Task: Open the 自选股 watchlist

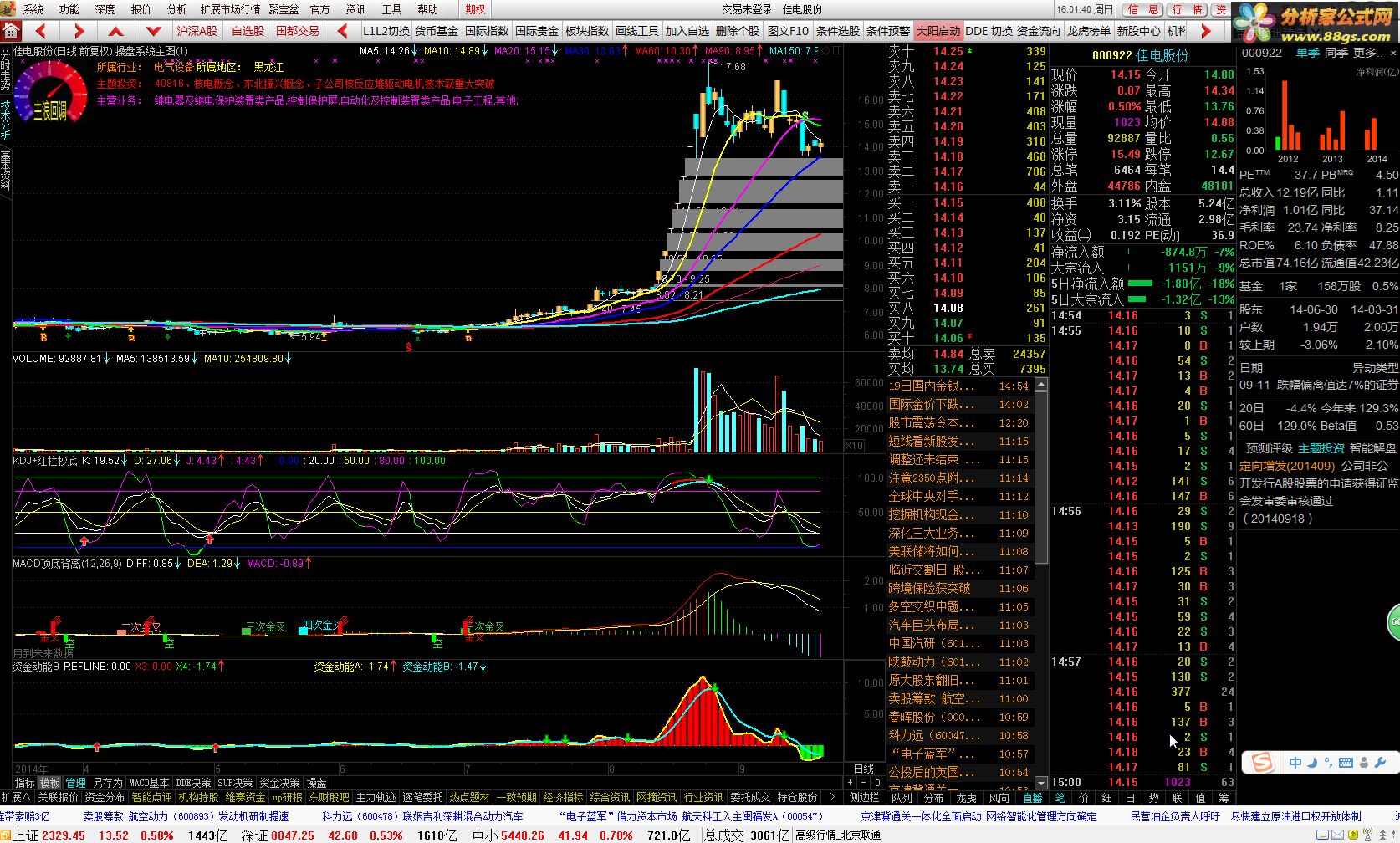Action: [x=248, y=31]
